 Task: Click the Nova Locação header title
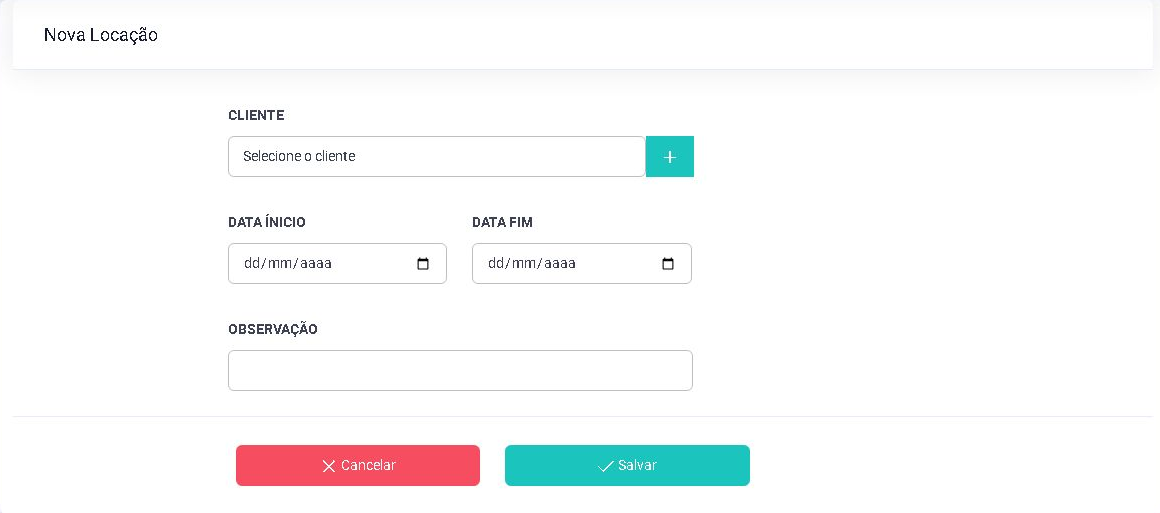[101, 35]
